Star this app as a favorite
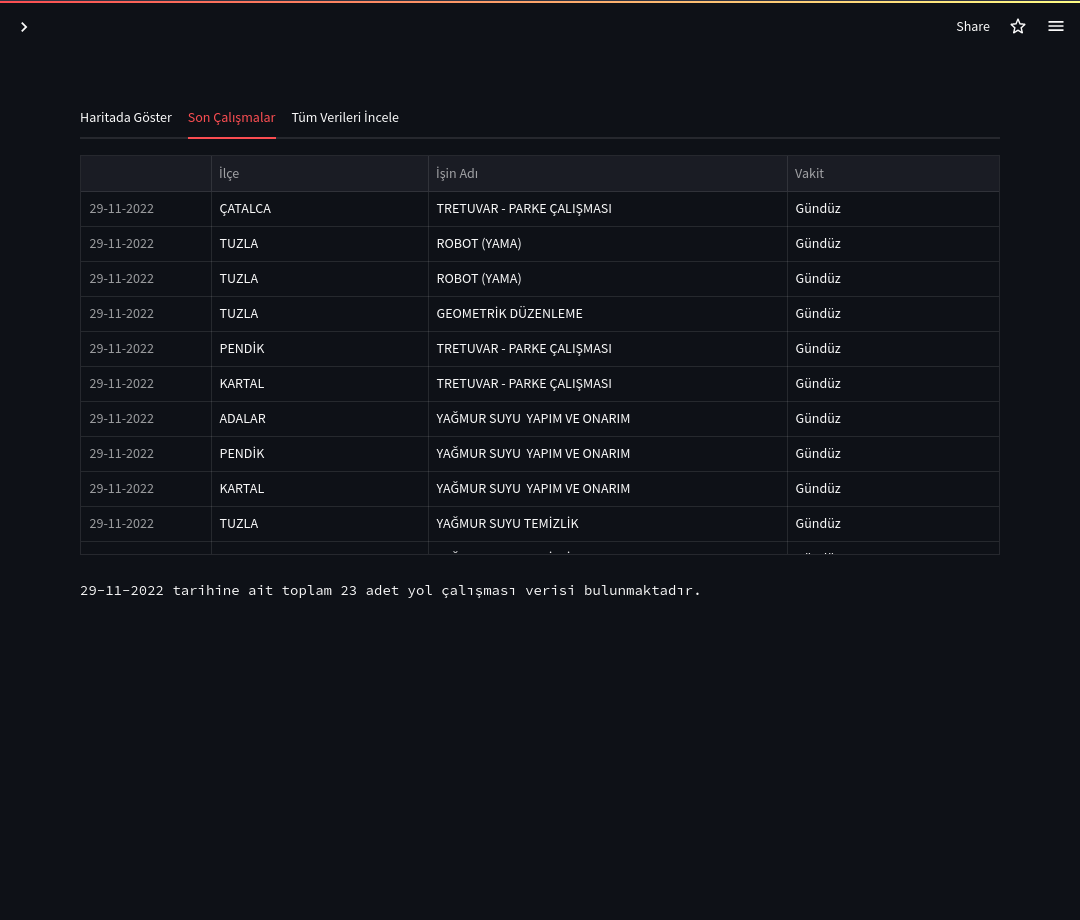This screenshot has width=1080, height=920. coord(1018,26)
